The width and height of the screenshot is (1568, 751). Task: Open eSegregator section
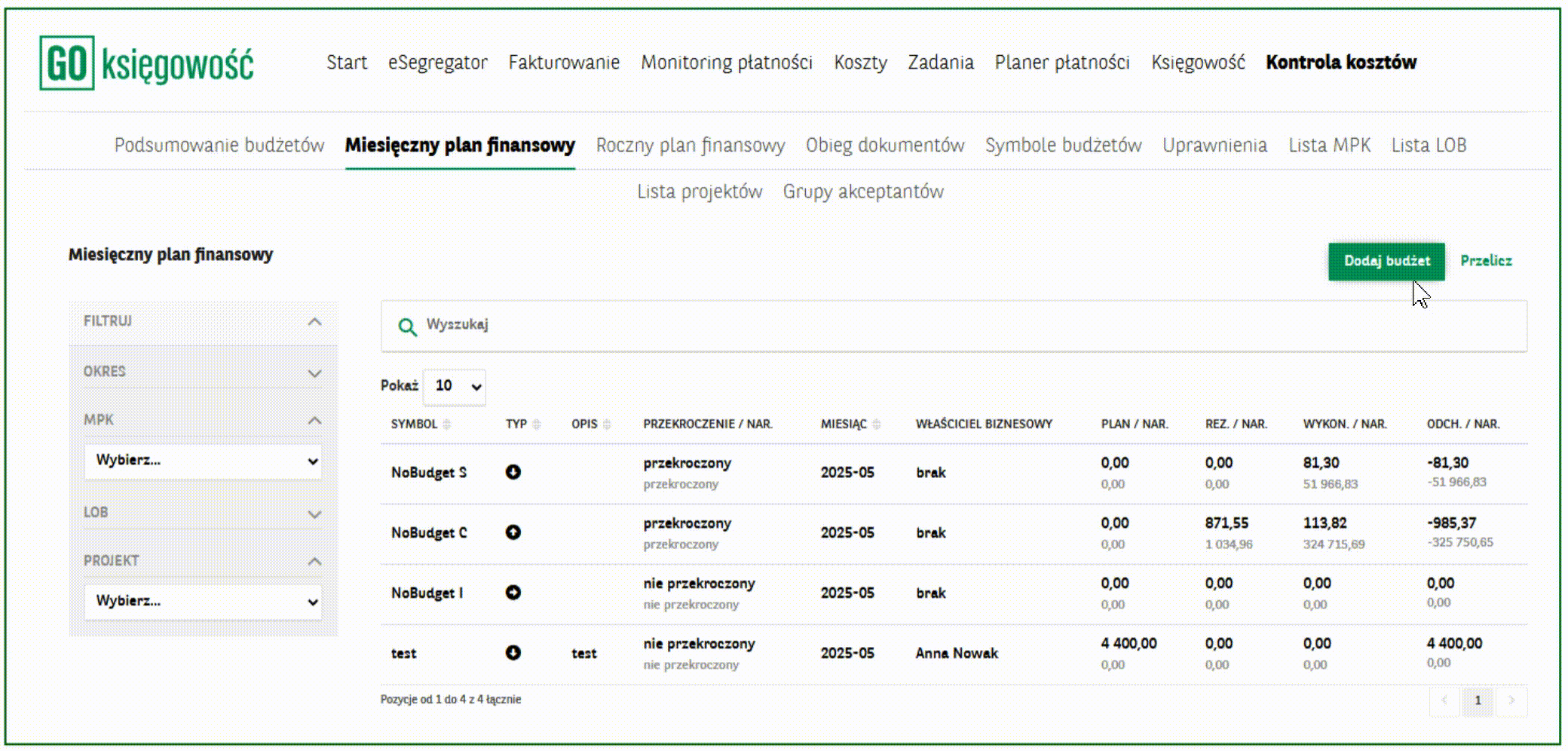[438, 63]
